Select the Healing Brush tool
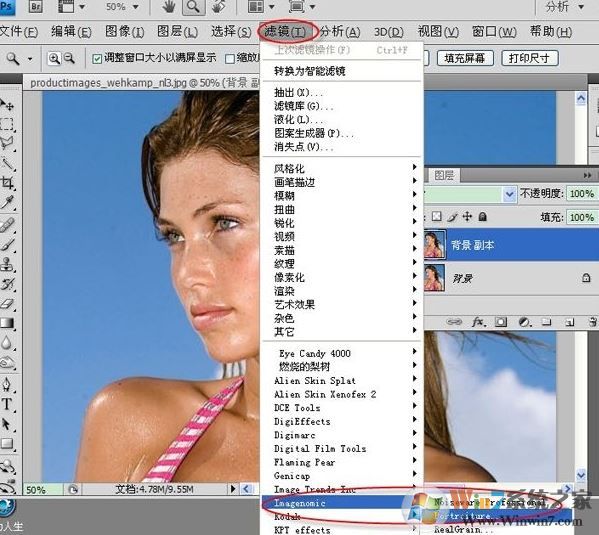This screenshot has width=599, height=535. tap(7, 225)
